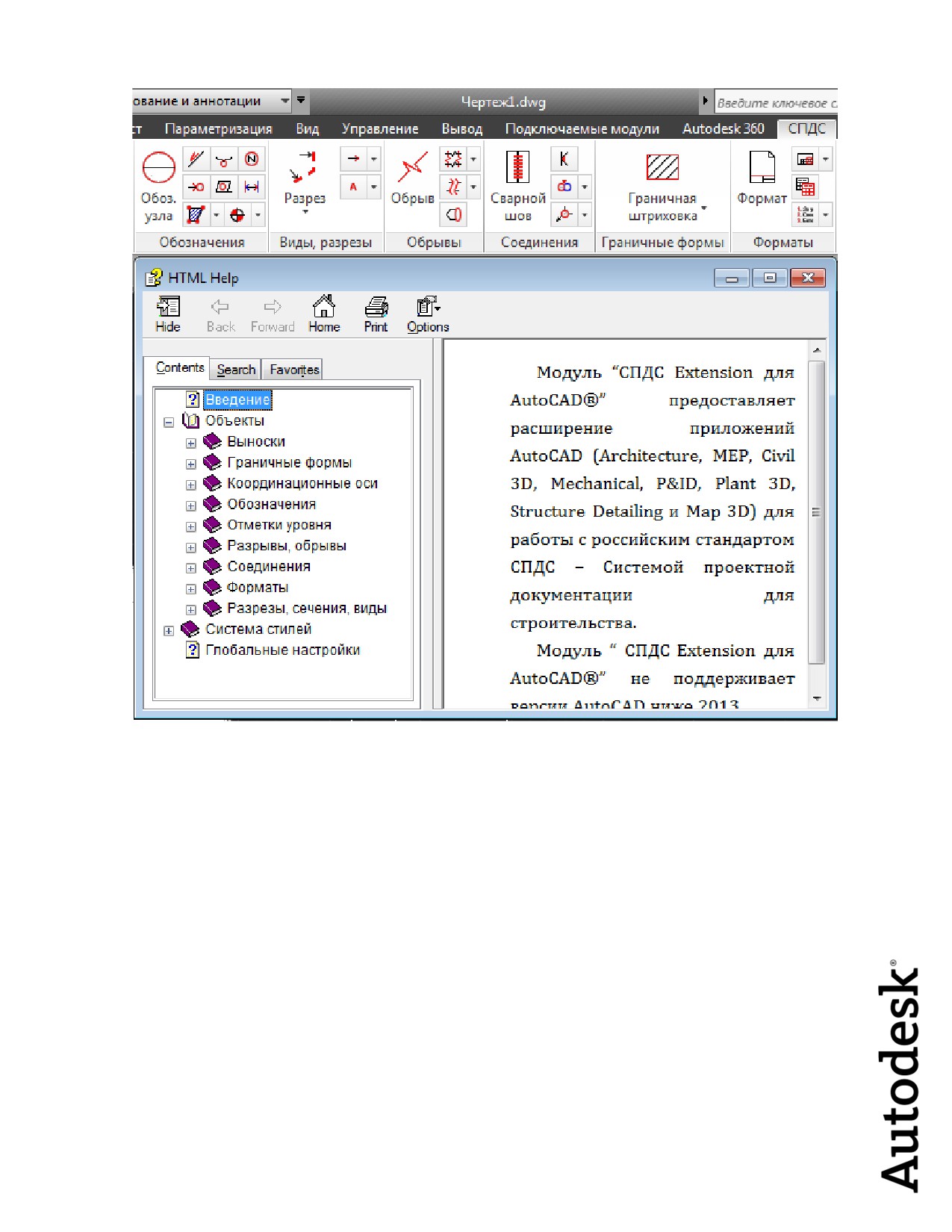Collapse the Объекты tree node
Viewport: 952px width, 1232px height.
[x=169, y=422]
